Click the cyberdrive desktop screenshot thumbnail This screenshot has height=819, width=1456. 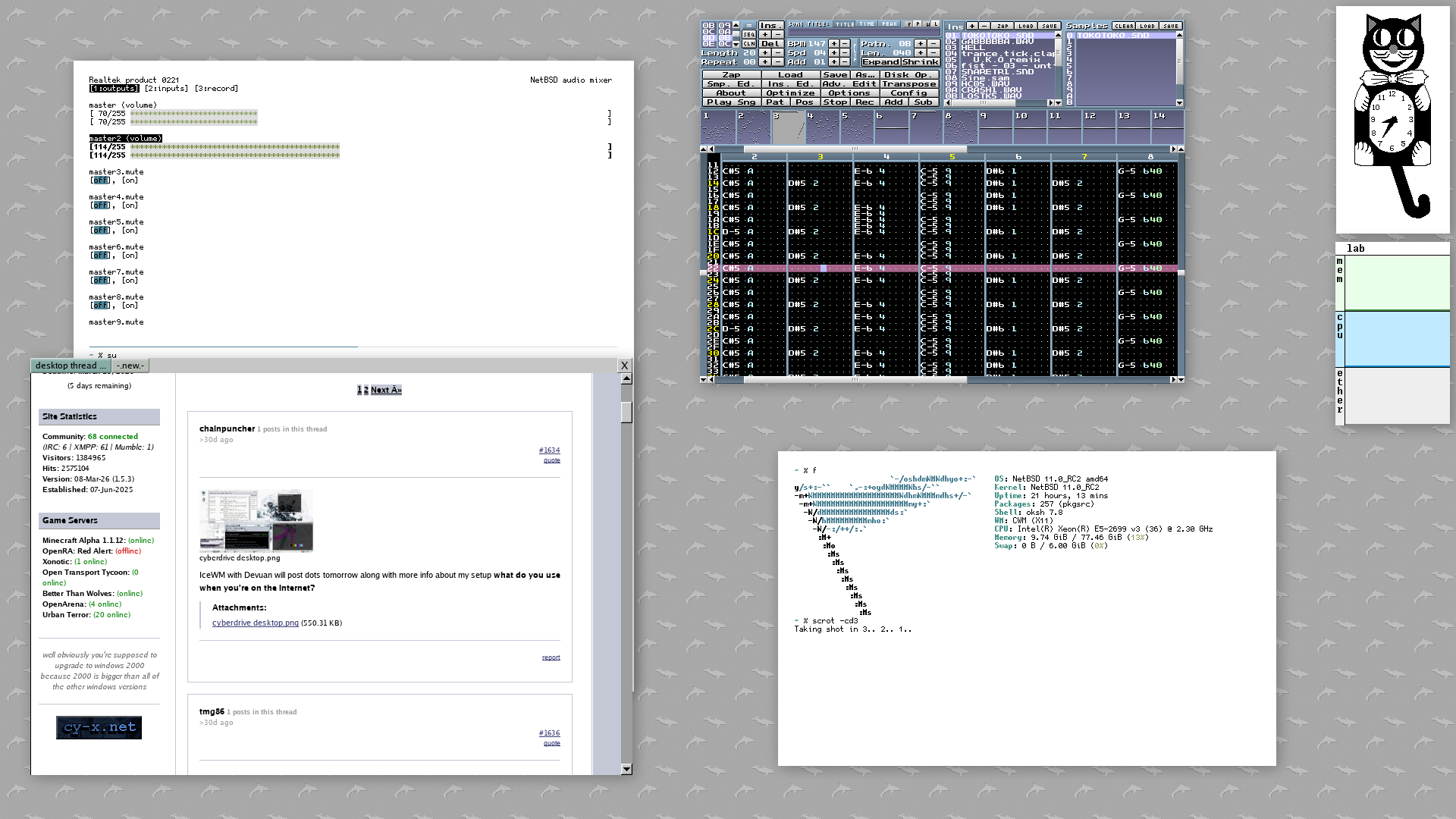tap(256, 520)
